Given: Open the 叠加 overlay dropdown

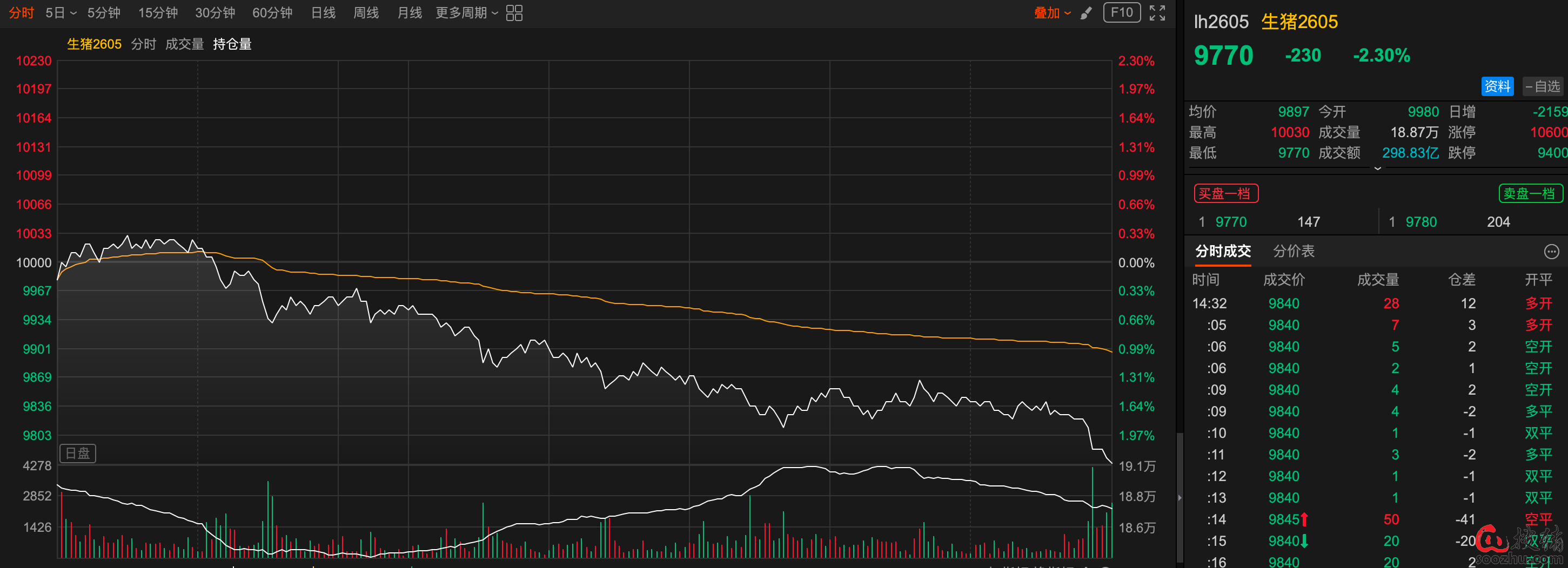Looking at the screenshot, I should pyautogui.click(x=1052, y=13).
